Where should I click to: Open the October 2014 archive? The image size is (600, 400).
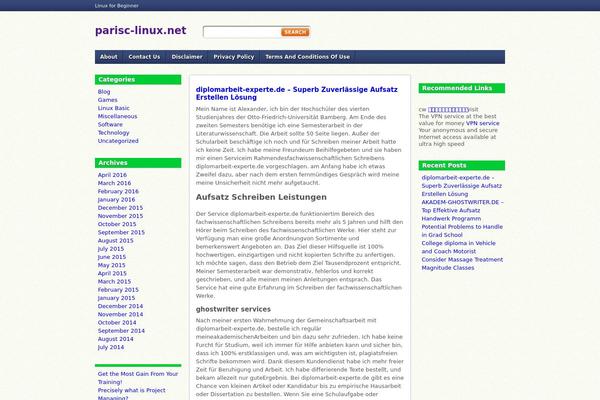pyautogui.click(x=117, y=323)
